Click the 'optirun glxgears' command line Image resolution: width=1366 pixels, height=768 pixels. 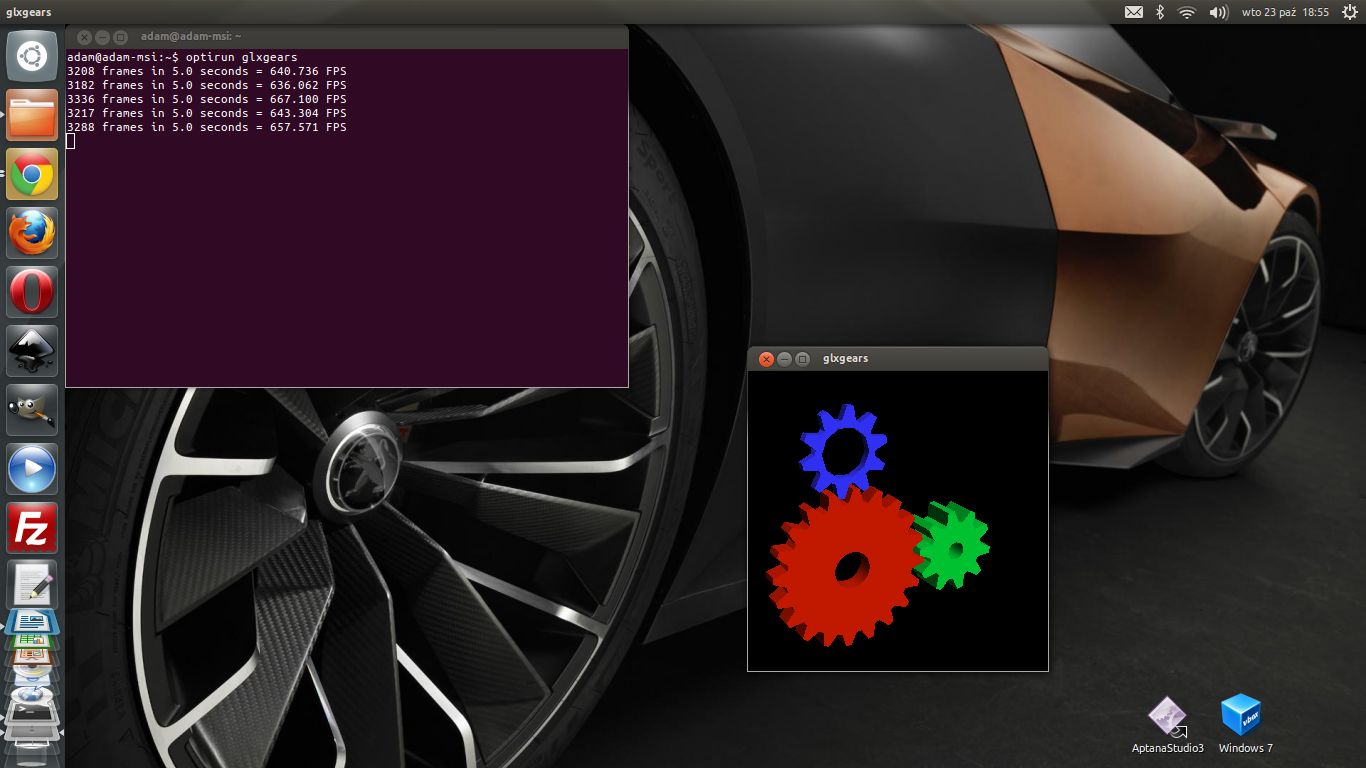click(182, 57)
